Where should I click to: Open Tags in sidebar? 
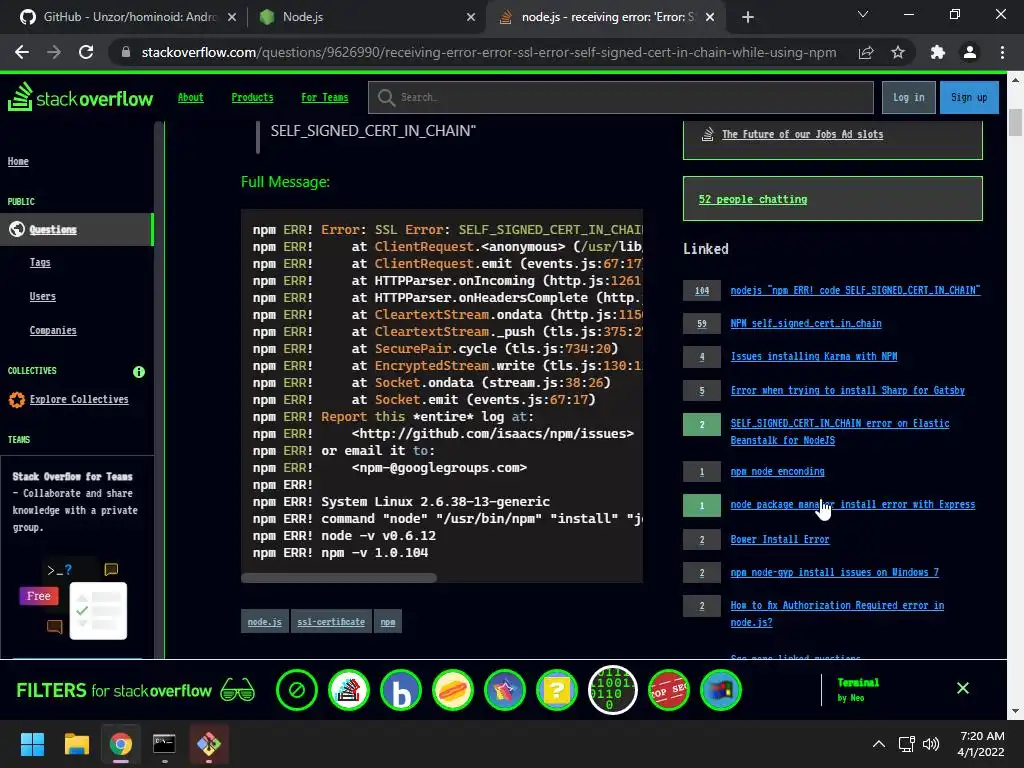(x=40, y=262)
